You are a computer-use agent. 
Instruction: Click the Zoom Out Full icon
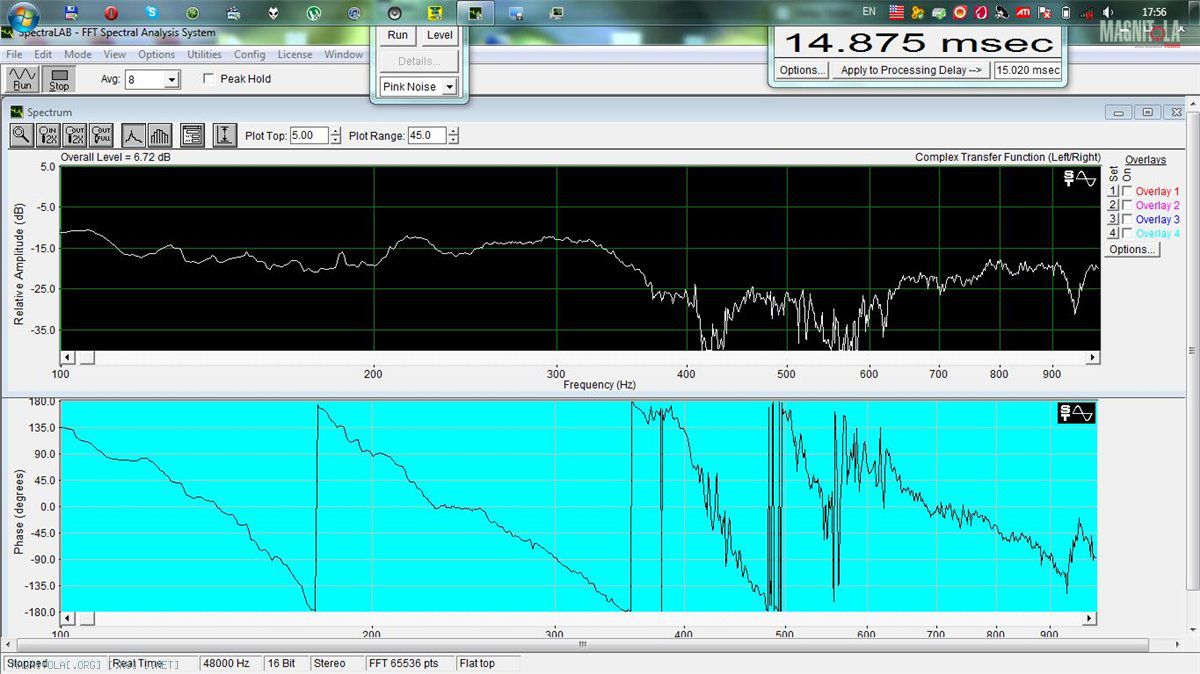tap(101, 135)
